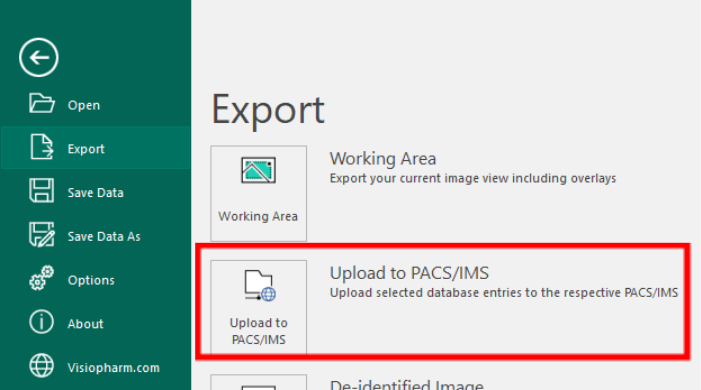Click the Working Area export button

(x=259, y=193)
